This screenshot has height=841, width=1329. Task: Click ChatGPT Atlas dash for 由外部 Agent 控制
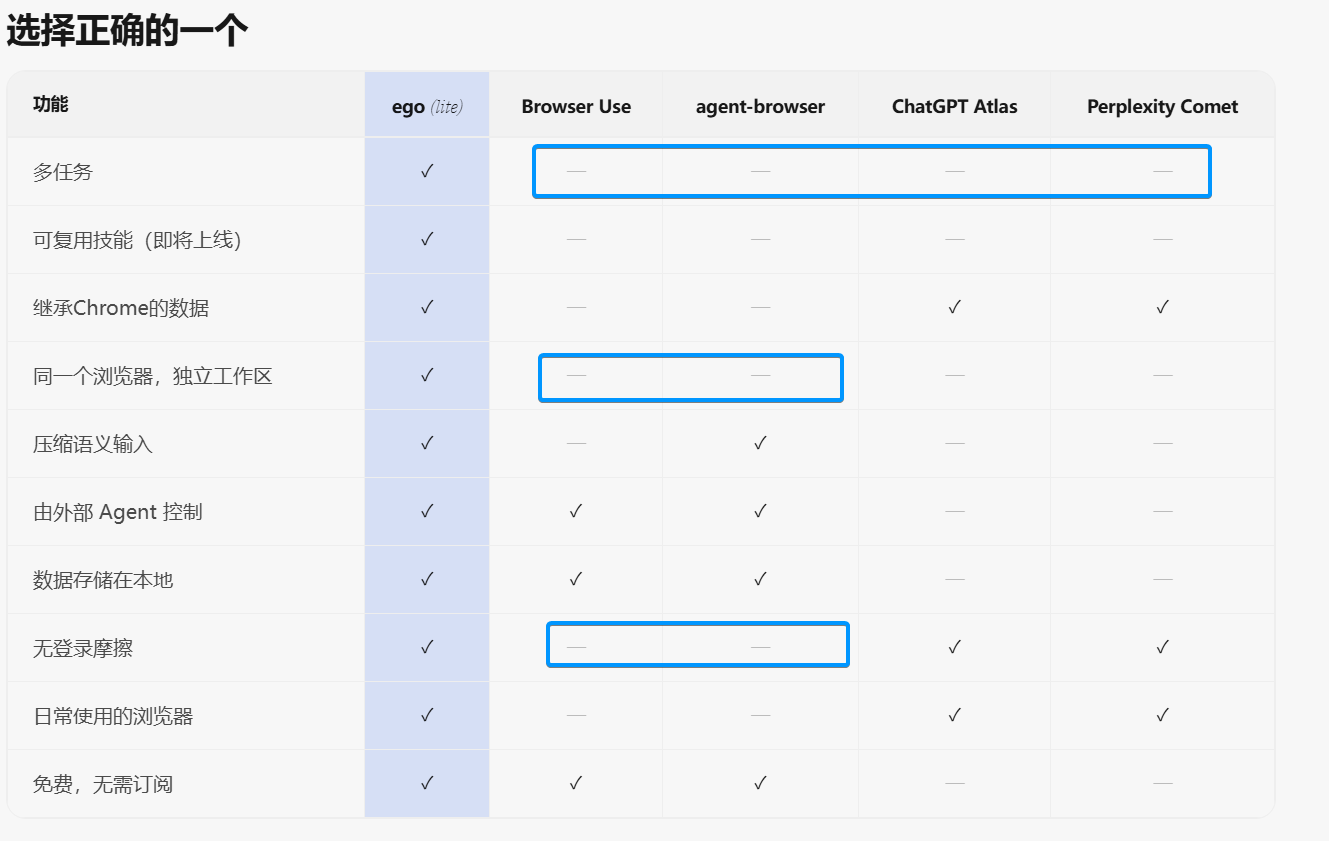pos(954,512)
